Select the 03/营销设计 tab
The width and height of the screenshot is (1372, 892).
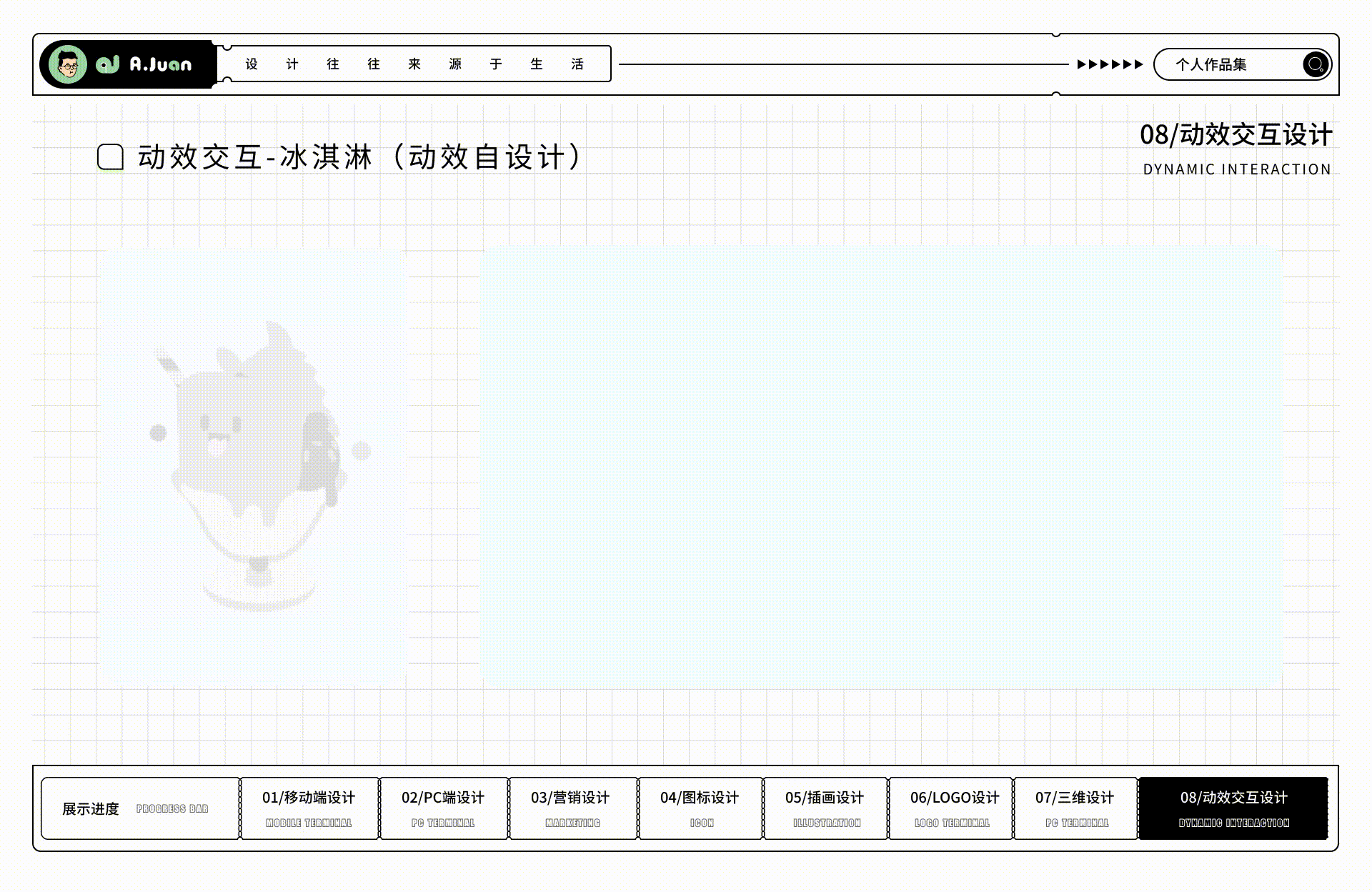572,808
